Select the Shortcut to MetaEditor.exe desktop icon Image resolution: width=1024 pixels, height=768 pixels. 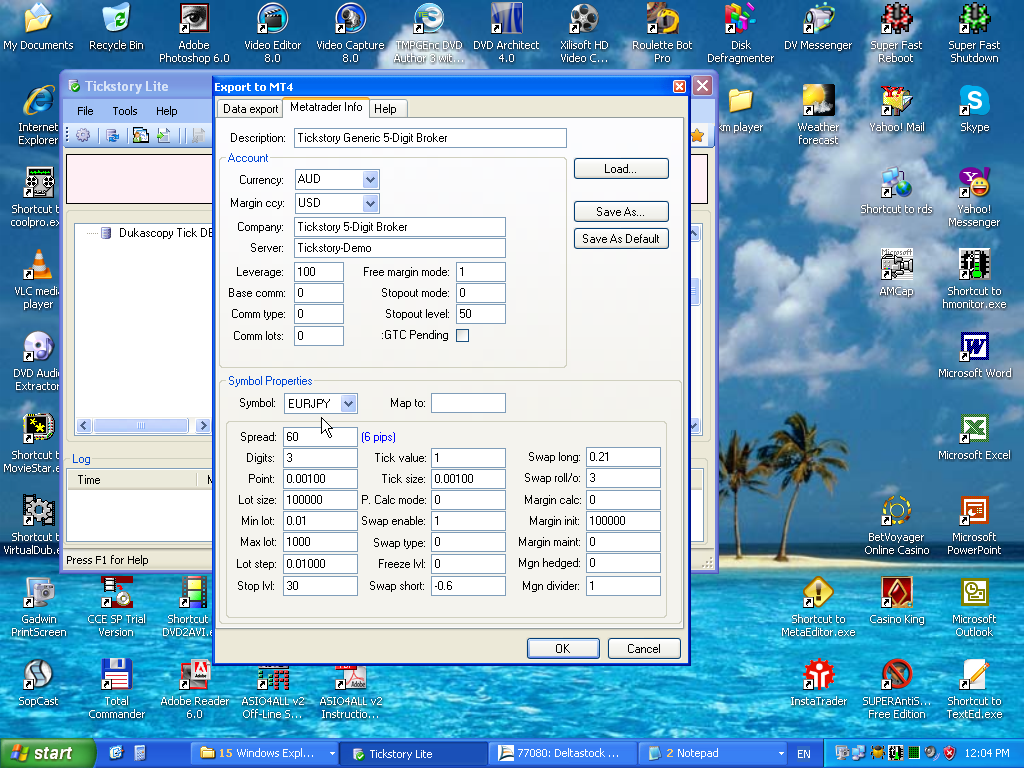[818, 607]
